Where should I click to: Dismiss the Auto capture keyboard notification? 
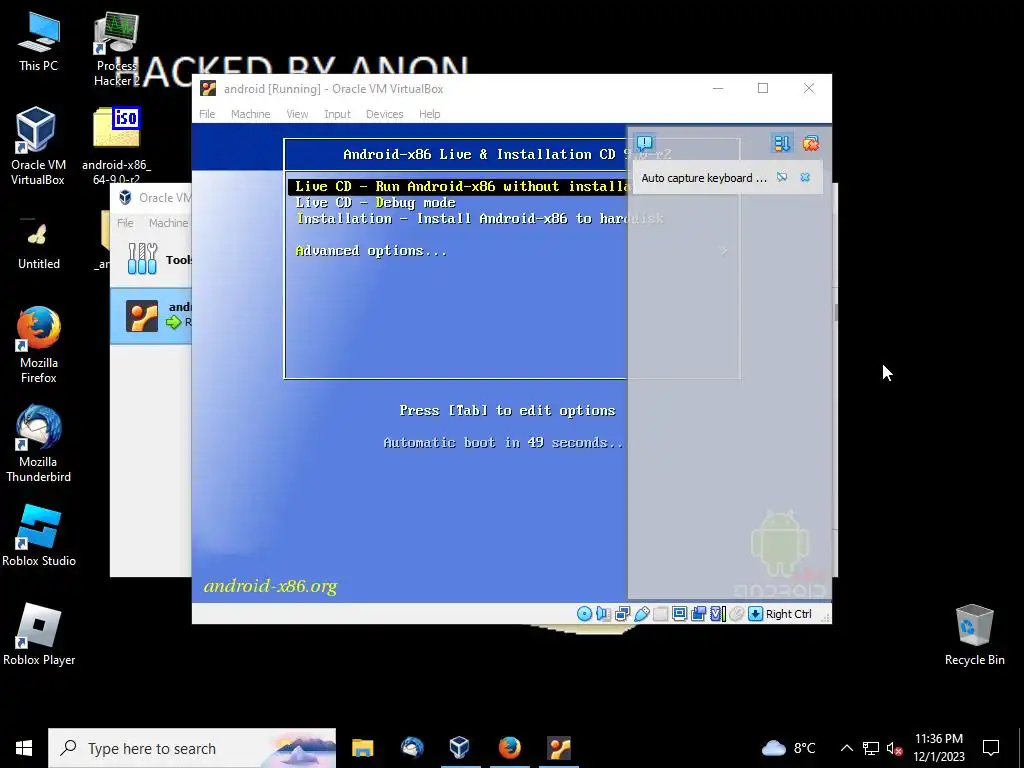(x=805, y=178)
